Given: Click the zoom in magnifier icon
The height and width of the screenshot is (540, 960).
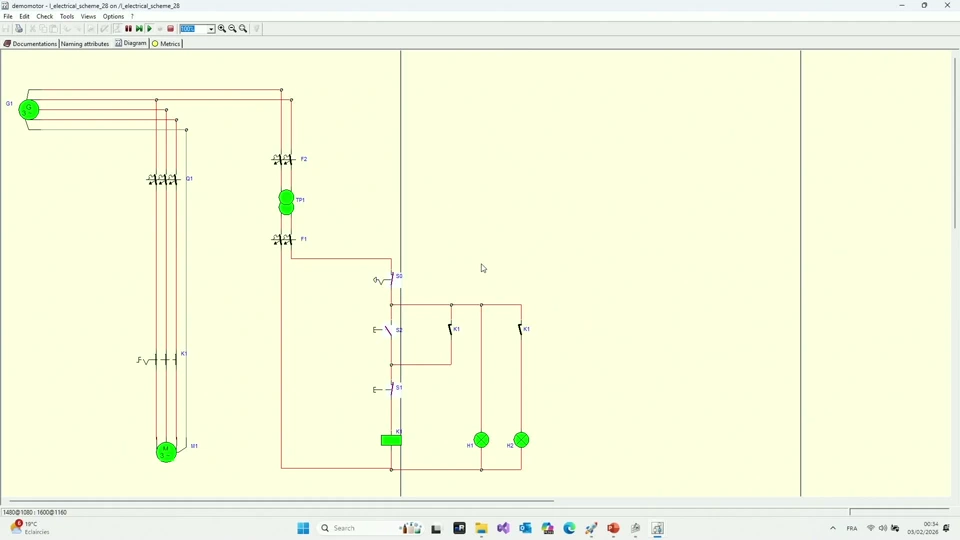Looking at the screenshot, I should point(222,29).
